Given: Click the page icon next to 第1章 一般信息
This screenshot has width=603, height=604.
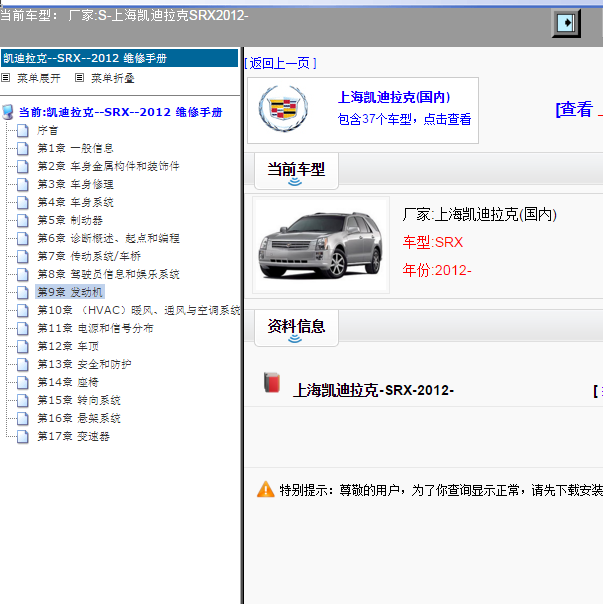Looking at the screenshot, I should [23, 148].
